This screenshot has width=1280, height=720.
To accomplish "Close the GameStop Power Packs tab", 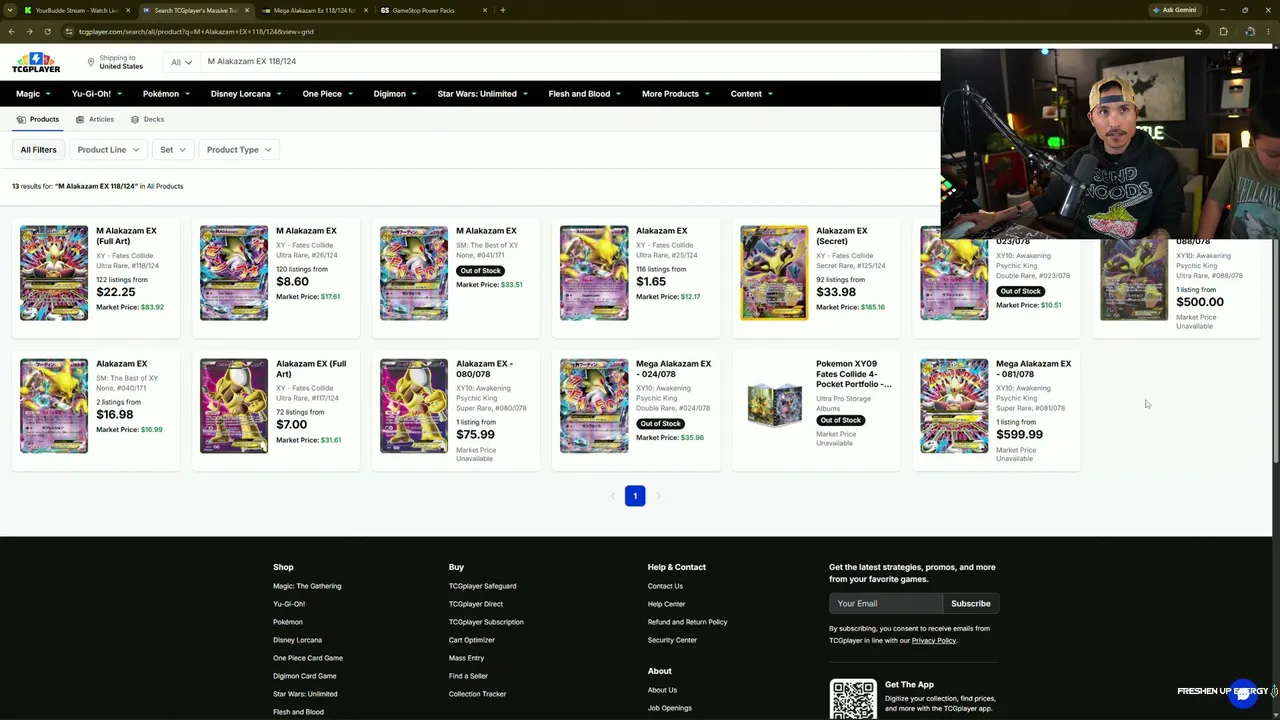I will click(x=485, y=10).
